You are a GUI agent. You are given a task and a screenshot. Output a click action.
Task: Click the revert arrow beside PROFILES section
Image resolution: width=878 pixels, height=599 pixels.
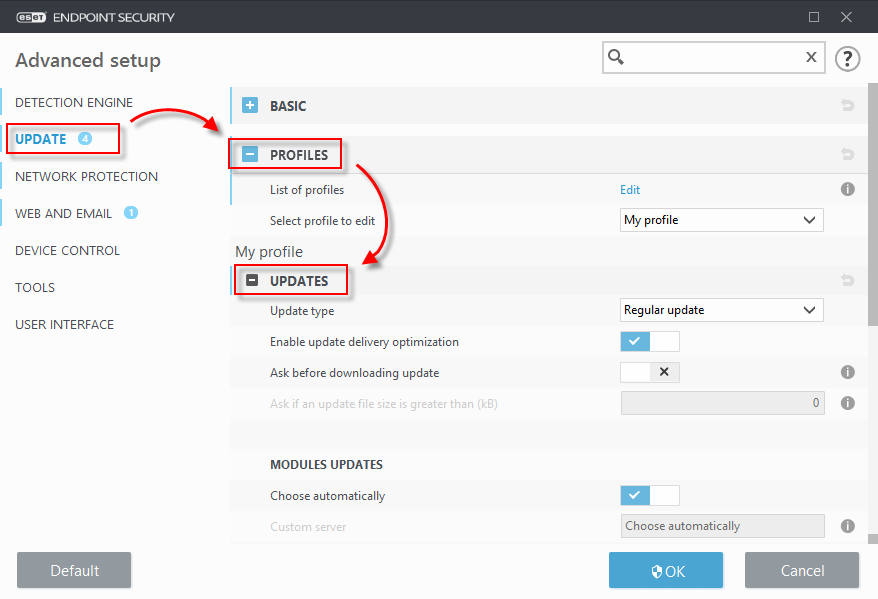coord(848,155)
